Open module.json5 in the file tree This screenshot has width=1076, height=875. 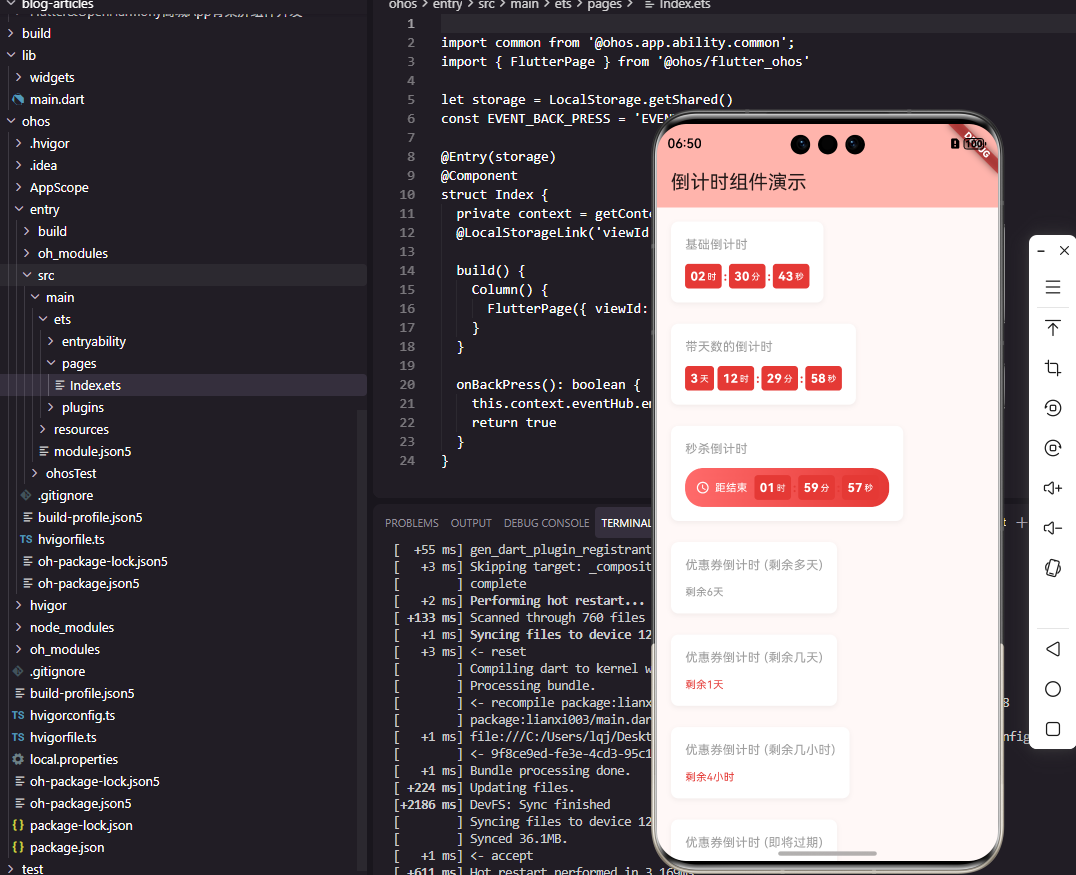click(93, 451)
